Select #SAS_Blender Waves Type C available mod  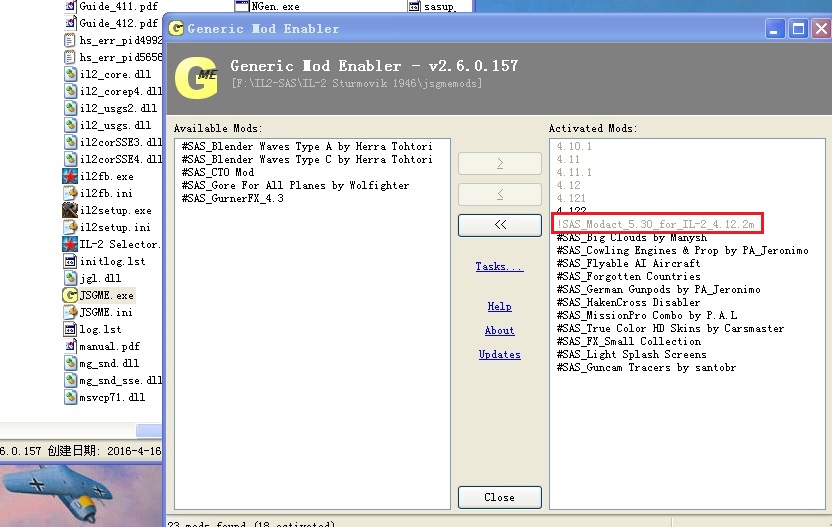(307, 159)
